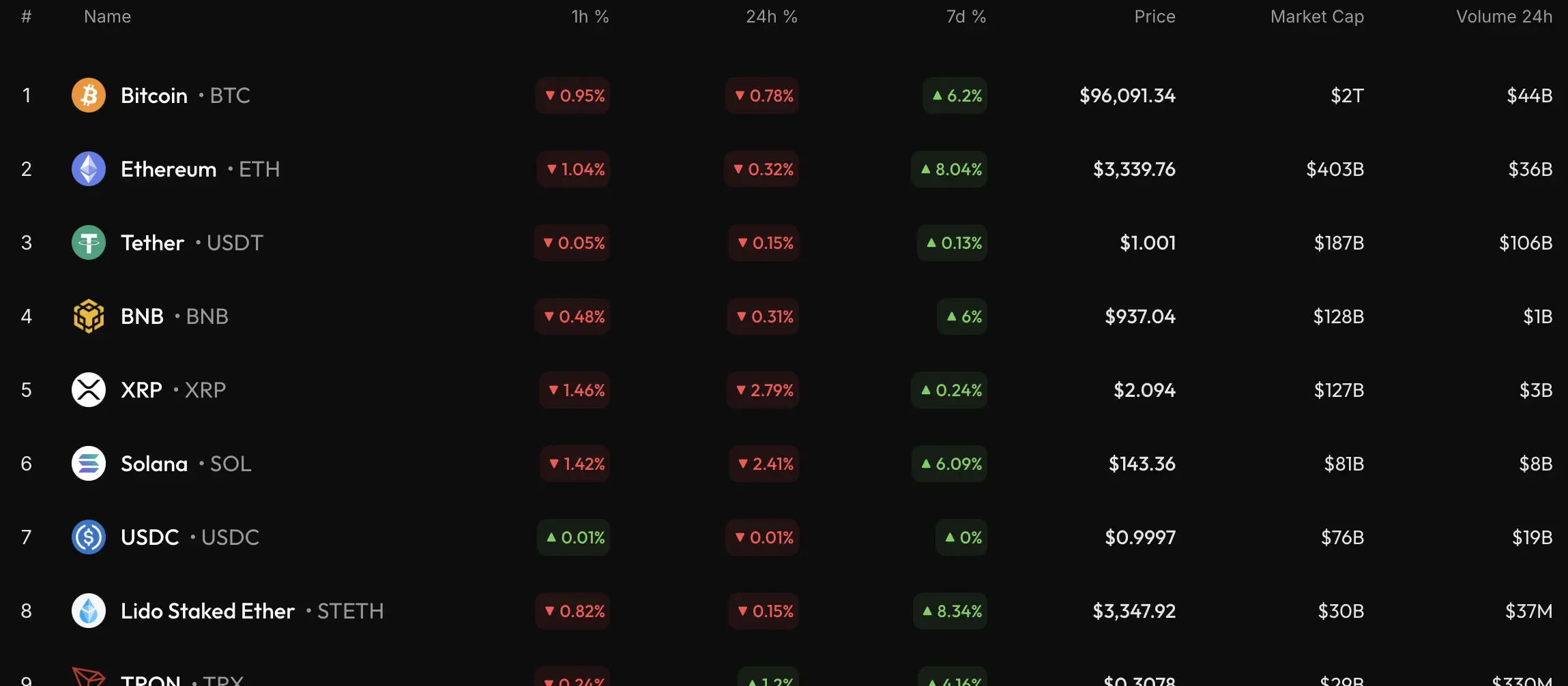The image size is (1568, 686).
Task: Sort by the Name column header
Action: pos(107,16)
